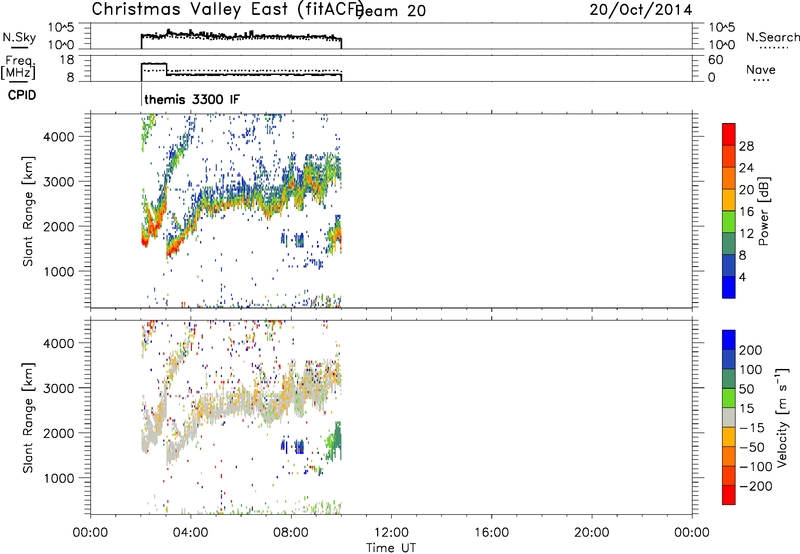Click the '16:00' time axis label
This screenshot has width=800, height=554.
pyautogui.click(x=491, y=533)
